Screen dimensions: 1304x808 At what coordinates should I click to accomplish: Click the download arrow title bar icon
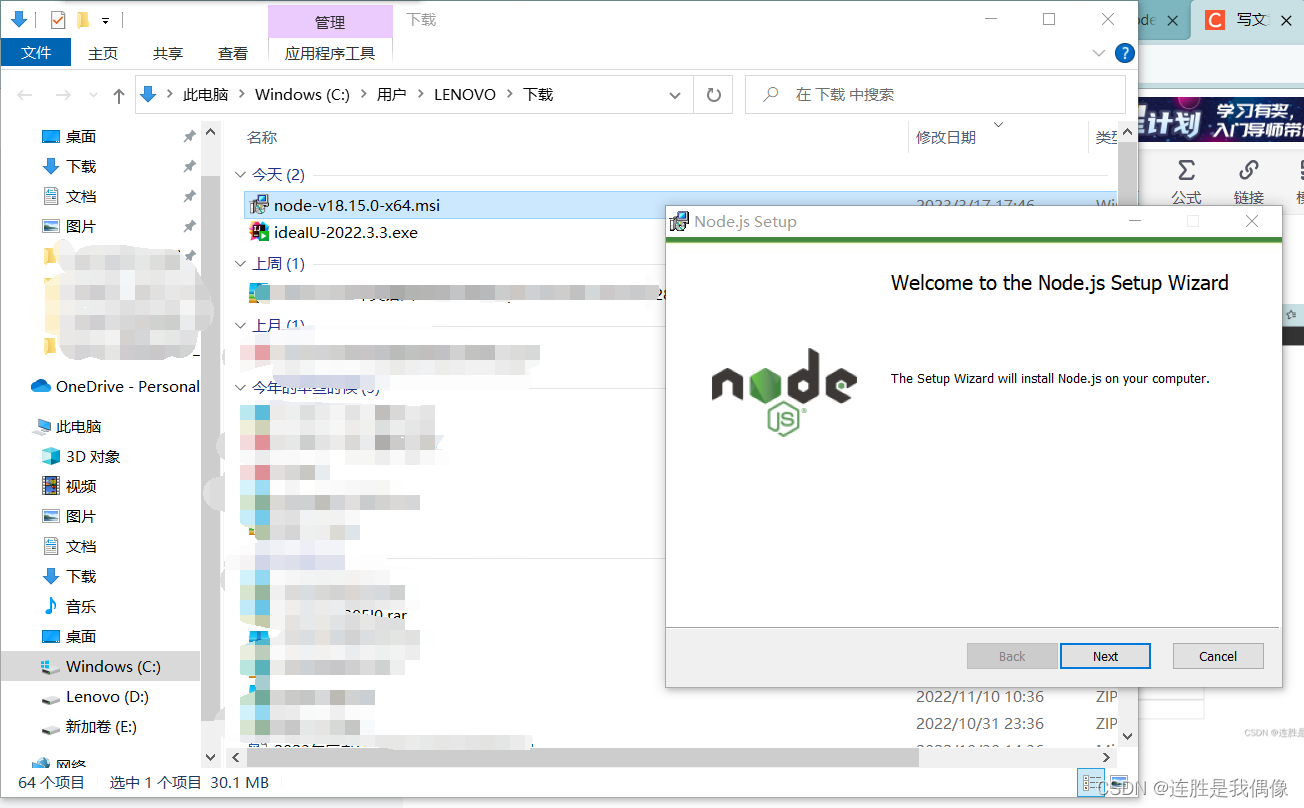click(18, 19)
